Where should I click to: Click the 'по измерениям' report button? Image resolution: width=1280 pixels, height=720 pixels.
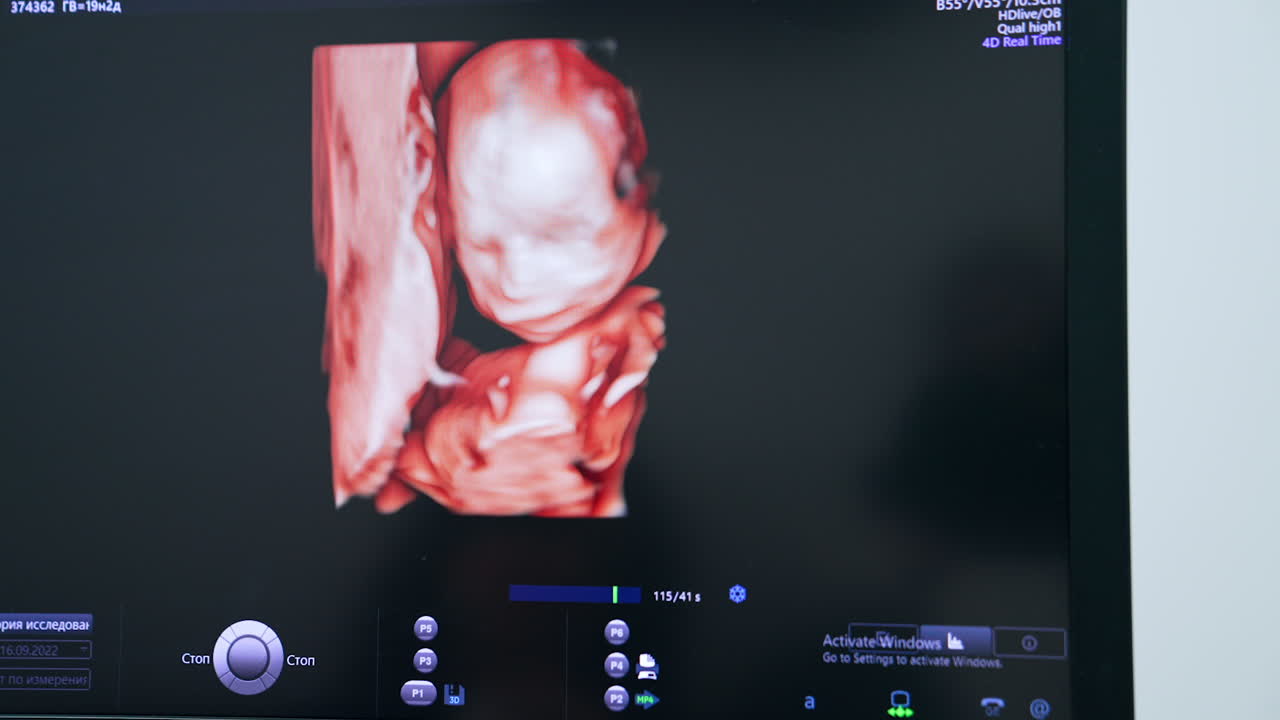coord(45,680)
